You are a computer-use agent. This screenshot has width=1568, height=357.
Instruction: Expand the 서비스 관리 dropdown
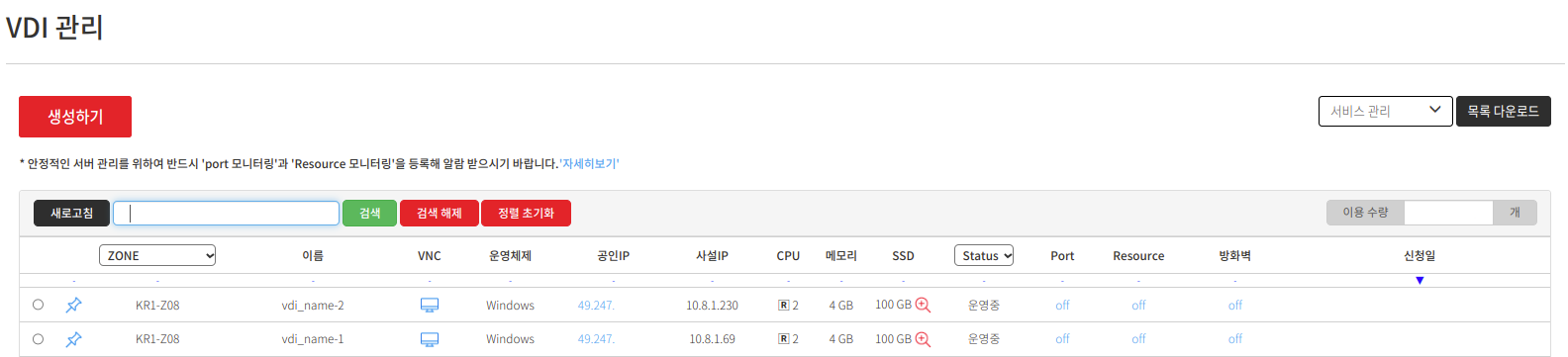coord(1385,111)
